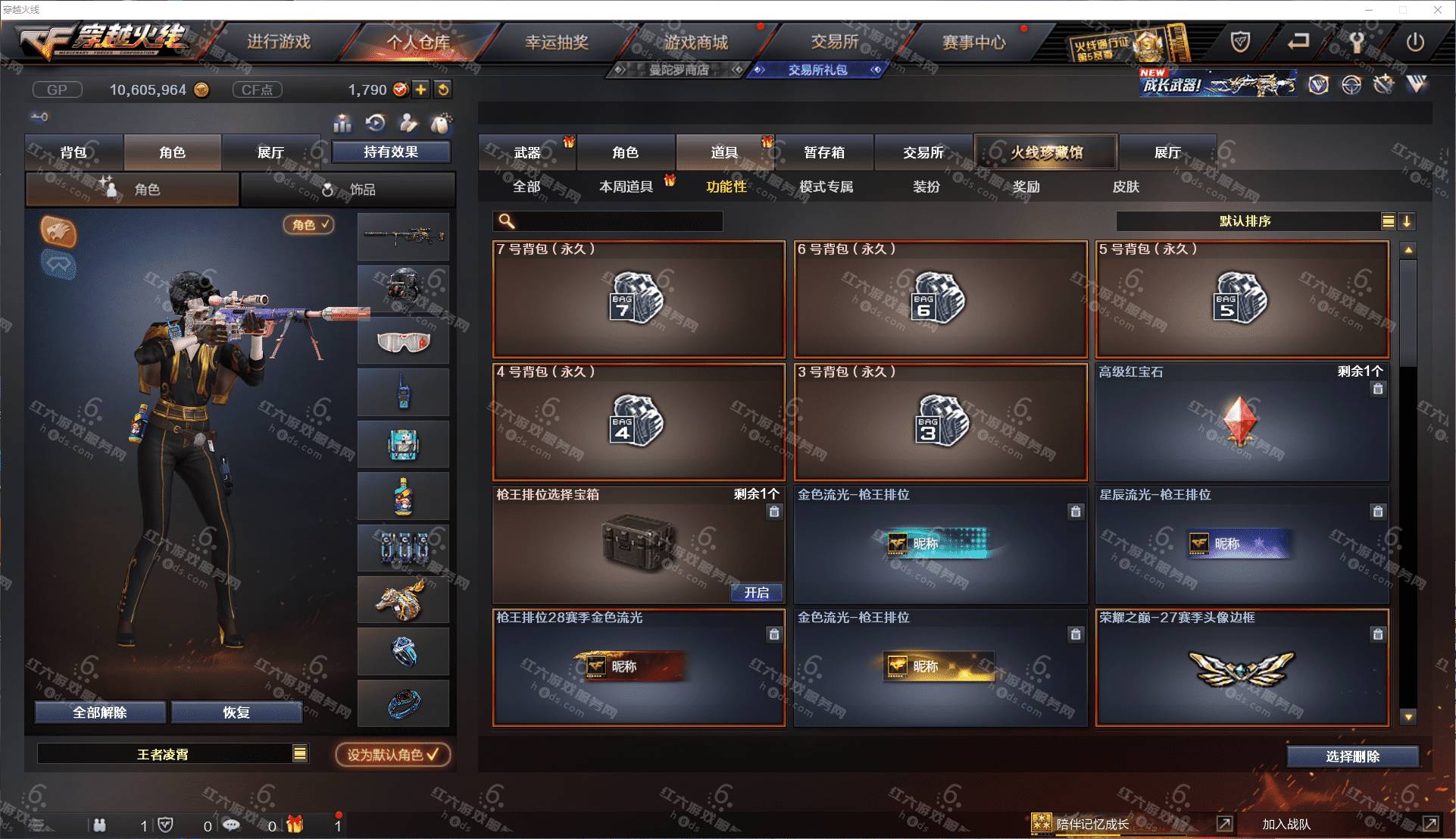The width and height of the screenshot is (1456, 839).
Task: Click the power icon in top bar
Action: [x=1414, y=42]
